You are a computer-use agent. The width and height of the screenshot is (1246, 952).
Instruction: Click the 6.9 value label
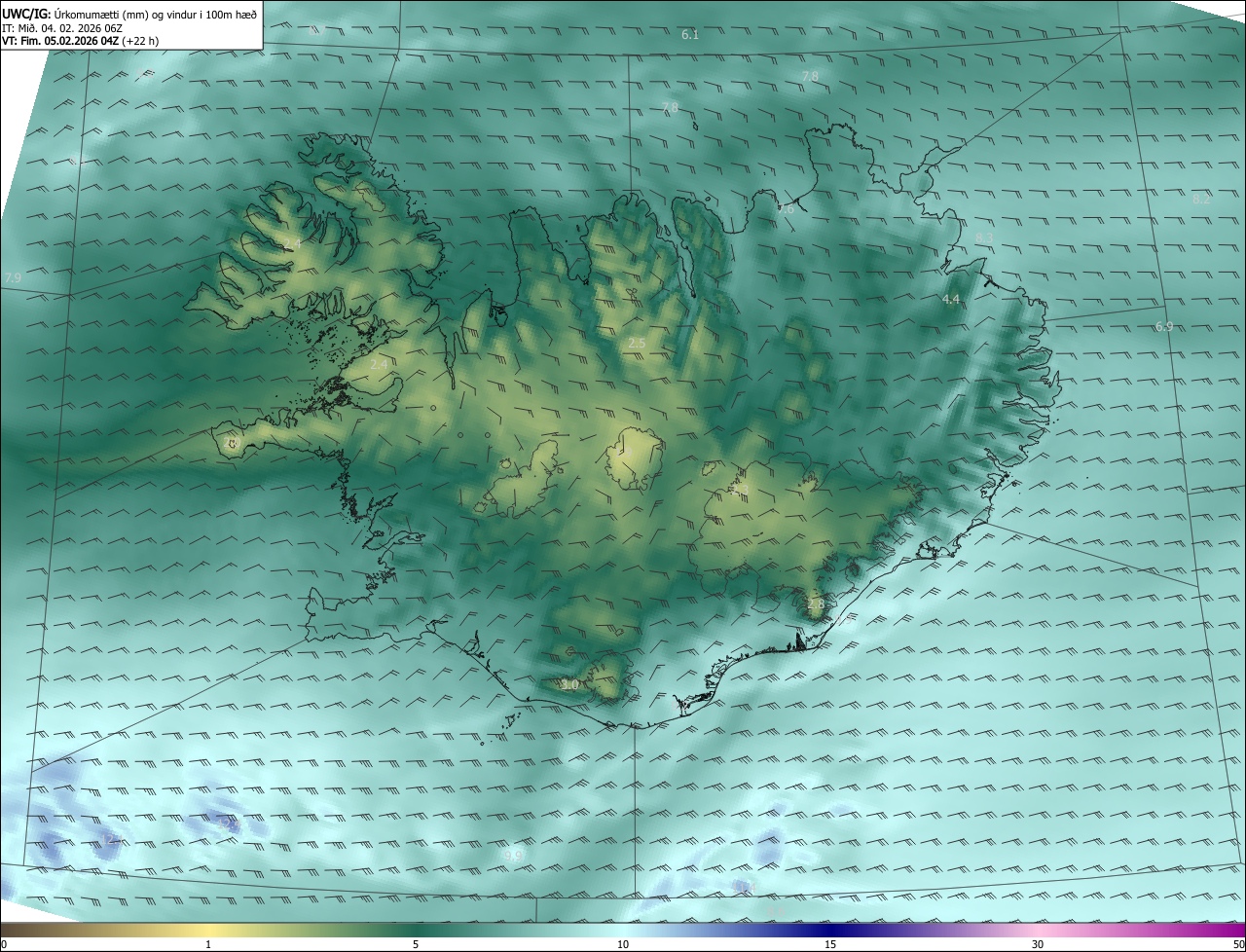tap(1164, 326)
